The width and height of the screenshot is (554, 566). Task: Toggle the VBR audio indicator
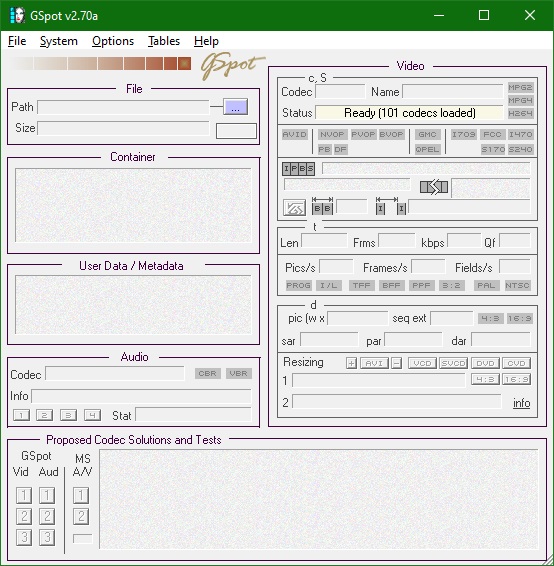(239, 373)
